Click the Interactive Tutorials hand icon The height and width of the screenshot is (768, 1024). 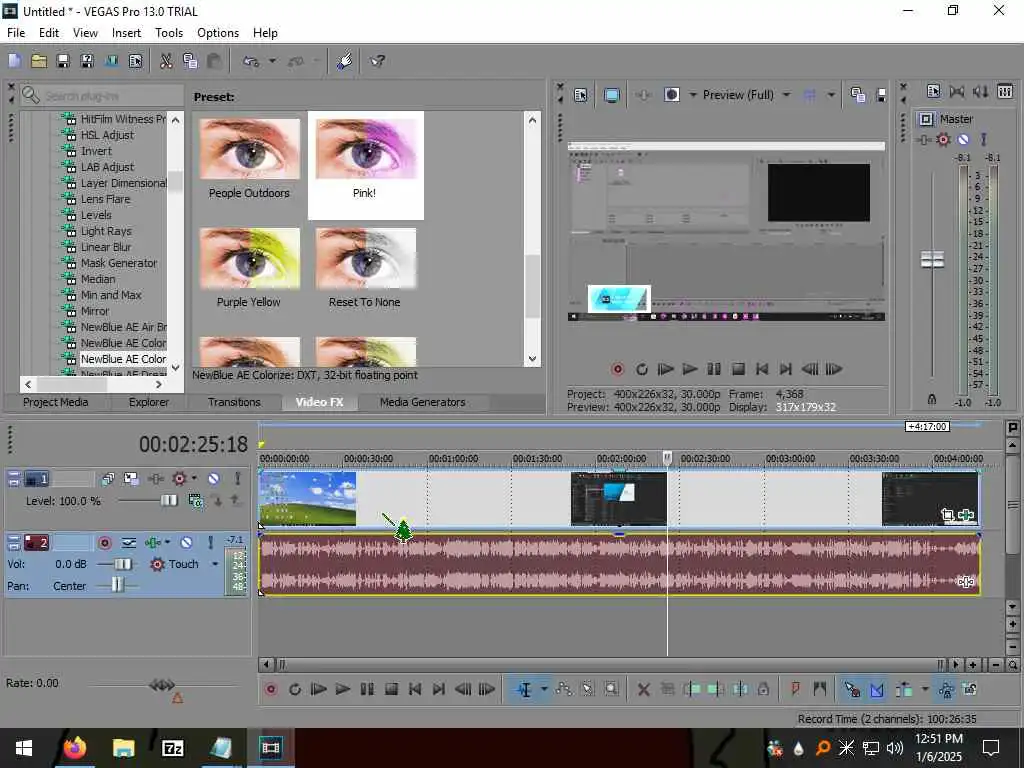click(345, 61)
